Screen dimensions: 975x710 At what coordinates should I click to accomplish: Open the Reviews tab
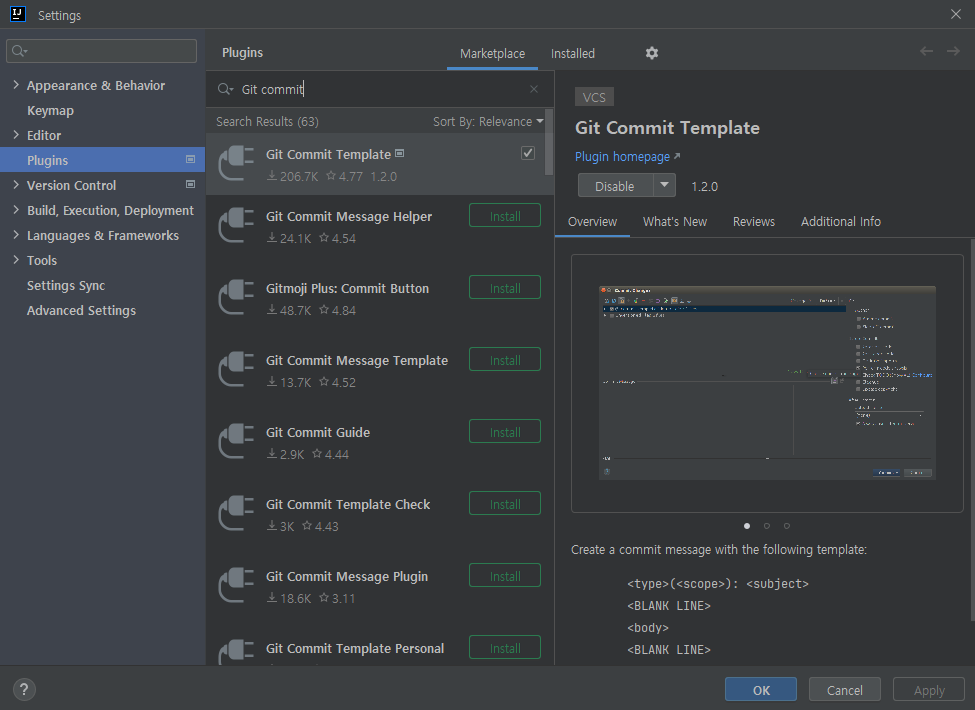point(754,222)
